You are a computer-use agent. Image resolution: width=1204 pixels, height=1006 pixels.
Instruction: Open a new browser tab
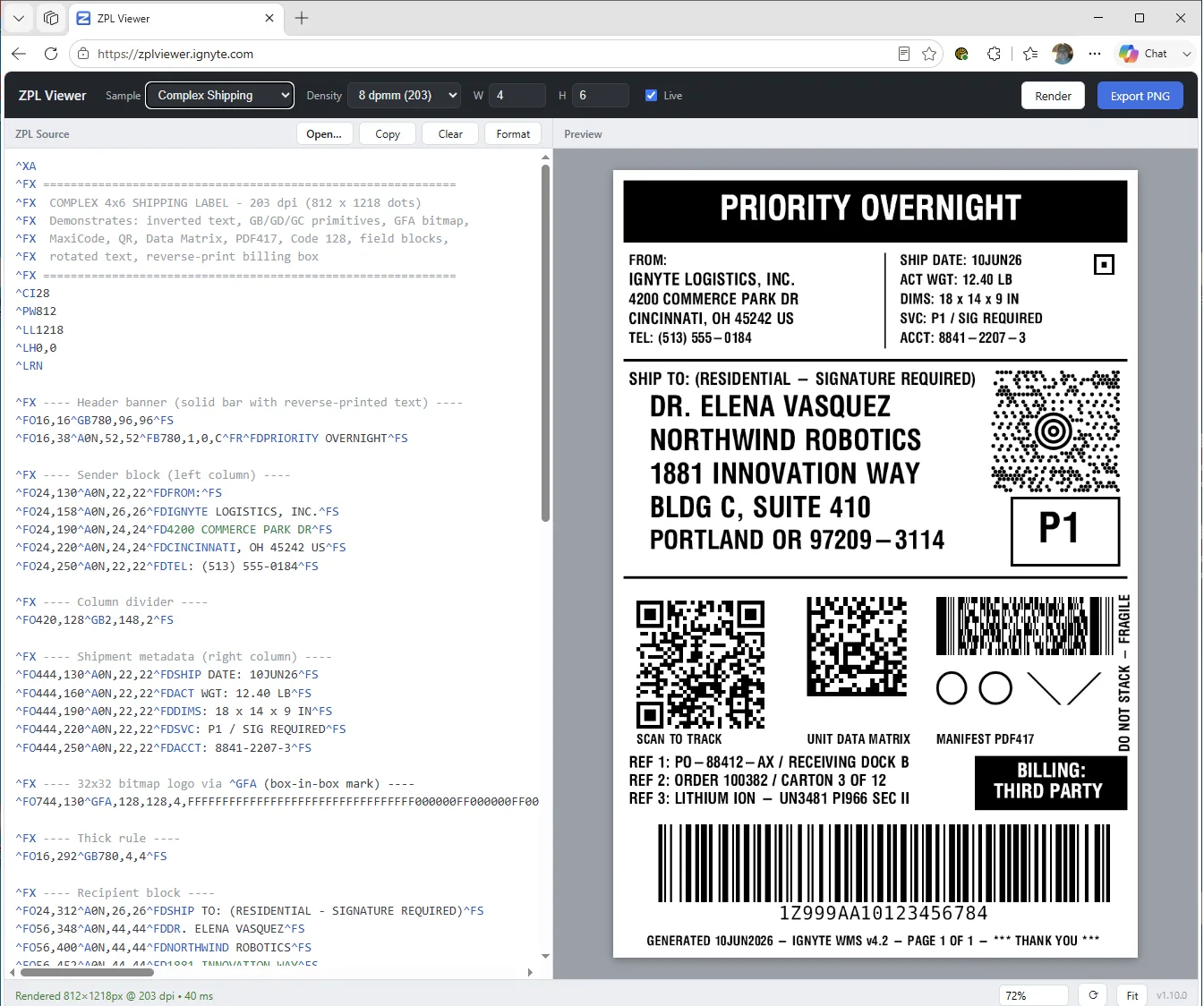click(x=302, y=18)
